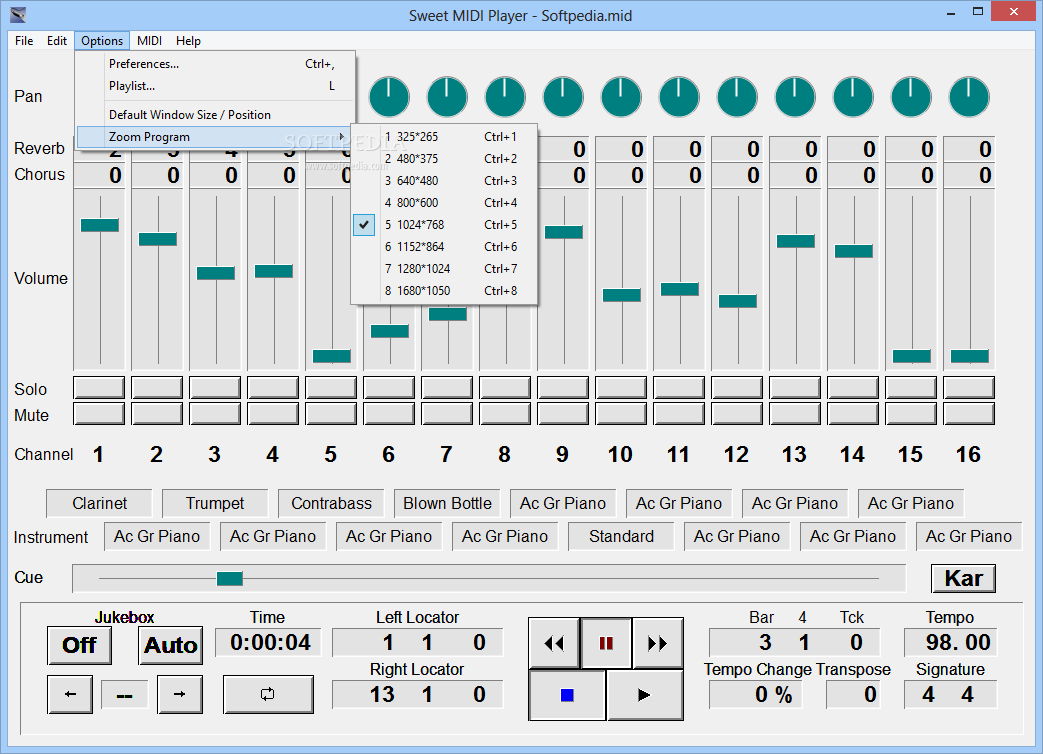Click the Signature numerator field showing 4
Viewport: 1043px width, 754px height.
(x=928, y=695)
